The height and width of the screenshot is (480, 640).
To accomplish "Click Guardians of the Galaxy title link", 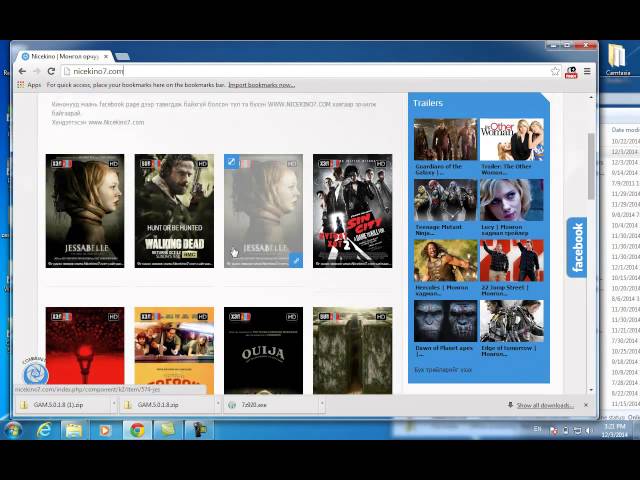I will (x=438, y=169).
